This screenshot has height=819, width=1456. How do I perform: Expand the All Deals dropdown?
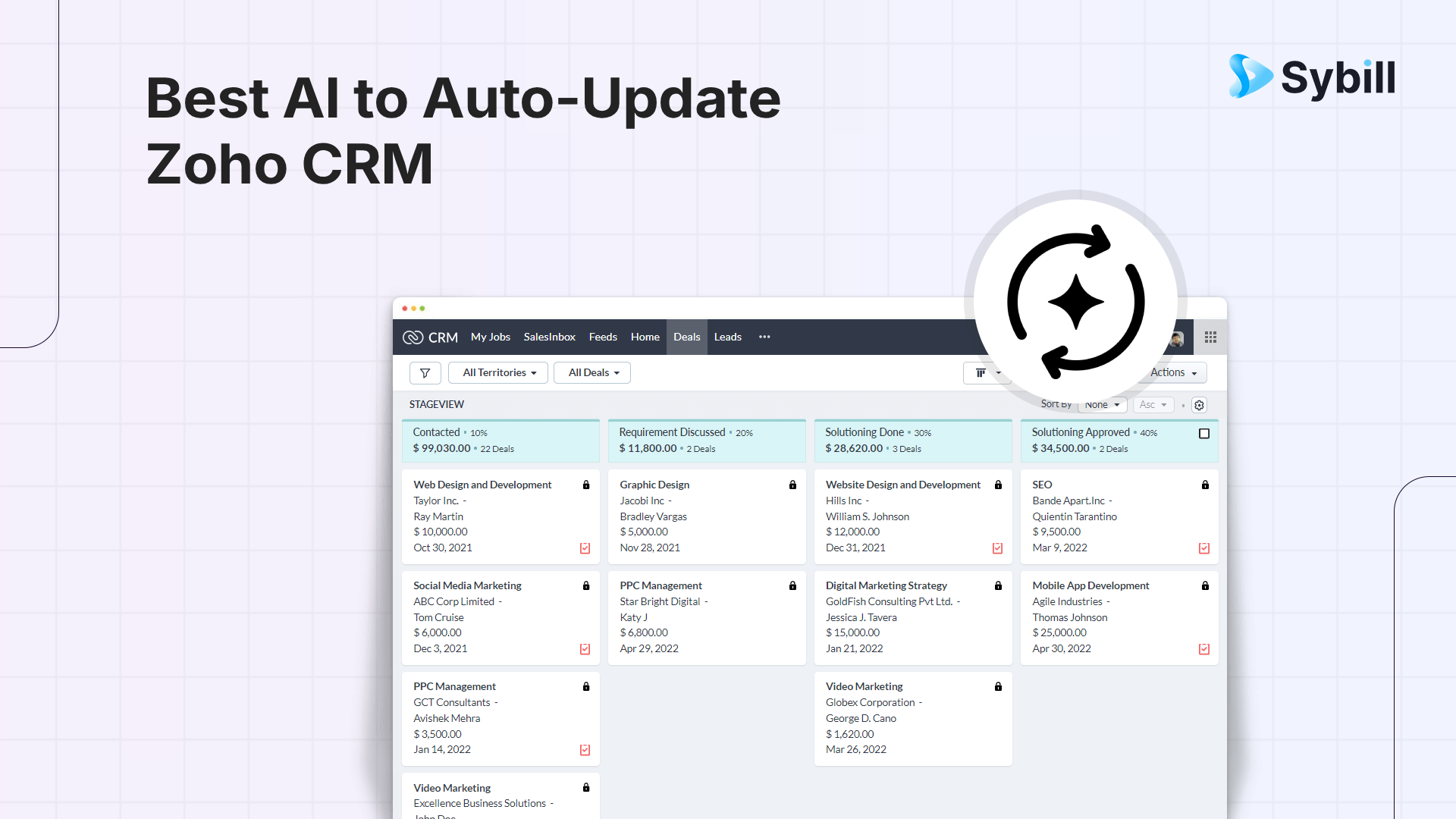[592, 373]
